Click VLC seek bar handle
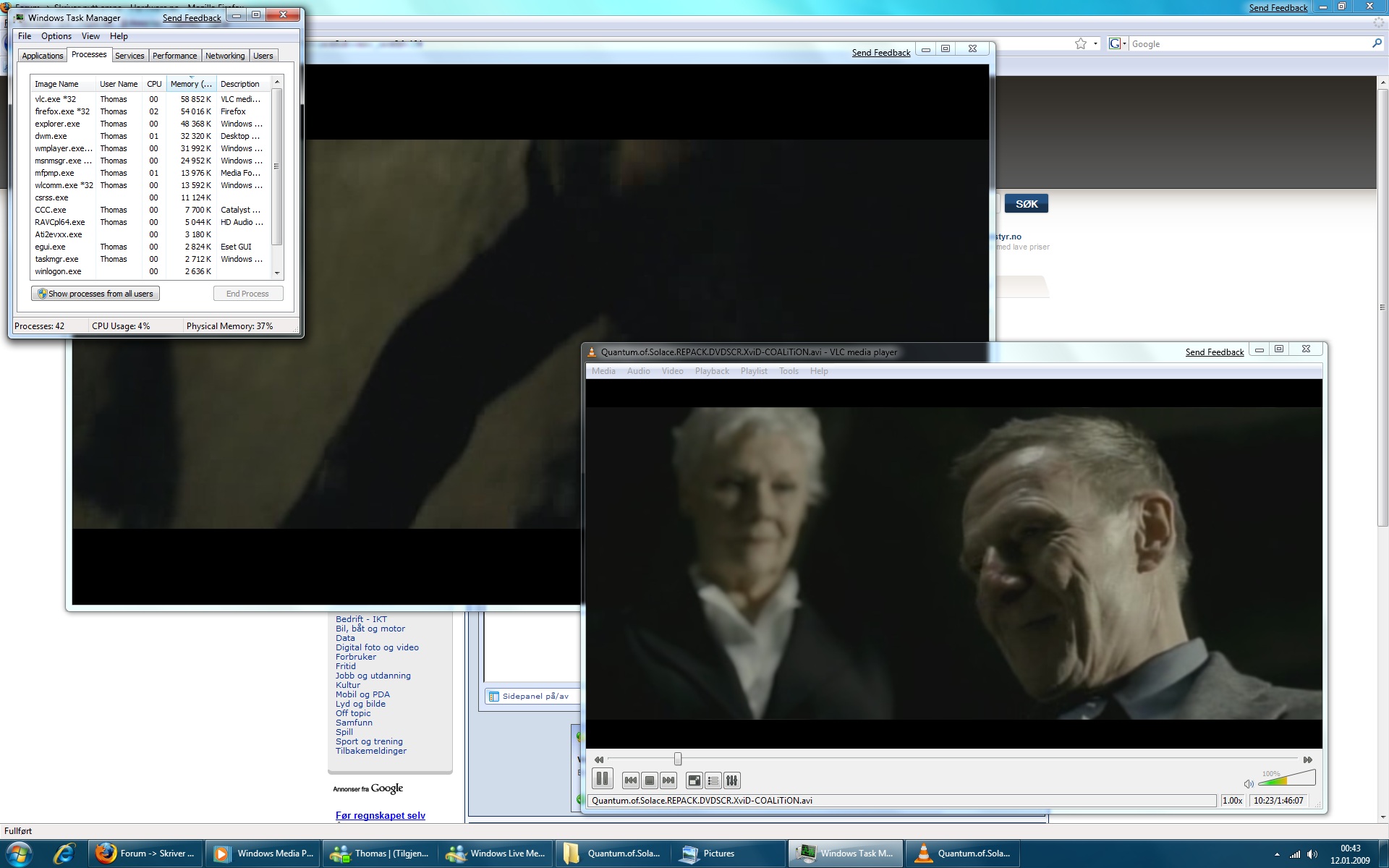The image size is (1389, 868). 678,759
